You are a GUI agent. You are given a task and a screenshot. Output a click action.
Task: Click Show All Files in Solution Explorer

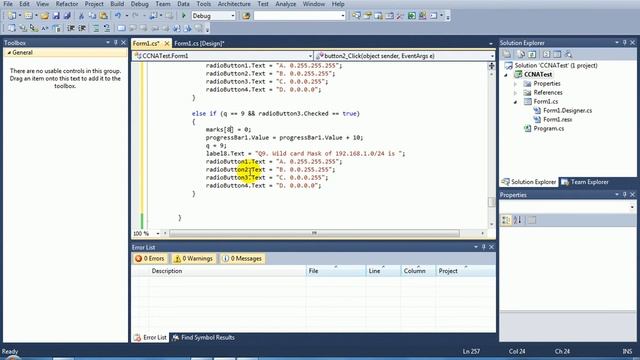[x=521, y=54]
